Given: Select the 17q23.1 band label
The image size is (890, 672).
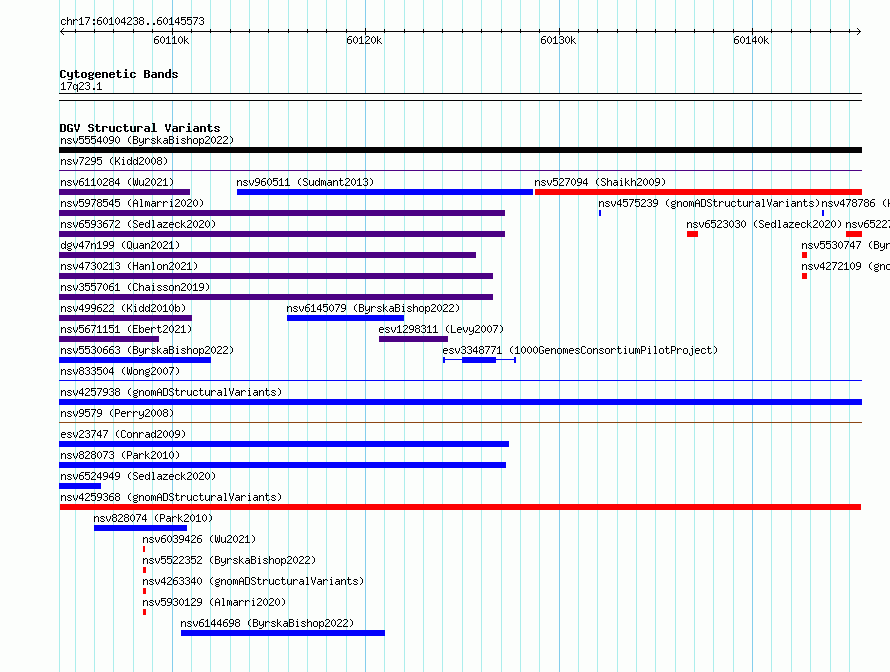Looking at the screenshot, I should coord(81,86).
